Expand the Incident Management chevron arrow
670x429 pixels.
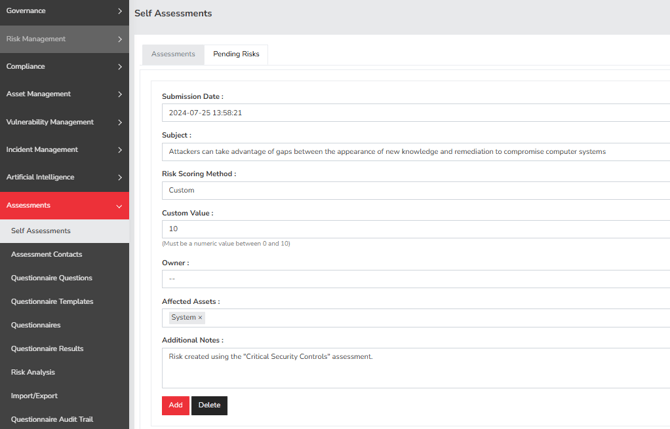(x=120, y=150)
